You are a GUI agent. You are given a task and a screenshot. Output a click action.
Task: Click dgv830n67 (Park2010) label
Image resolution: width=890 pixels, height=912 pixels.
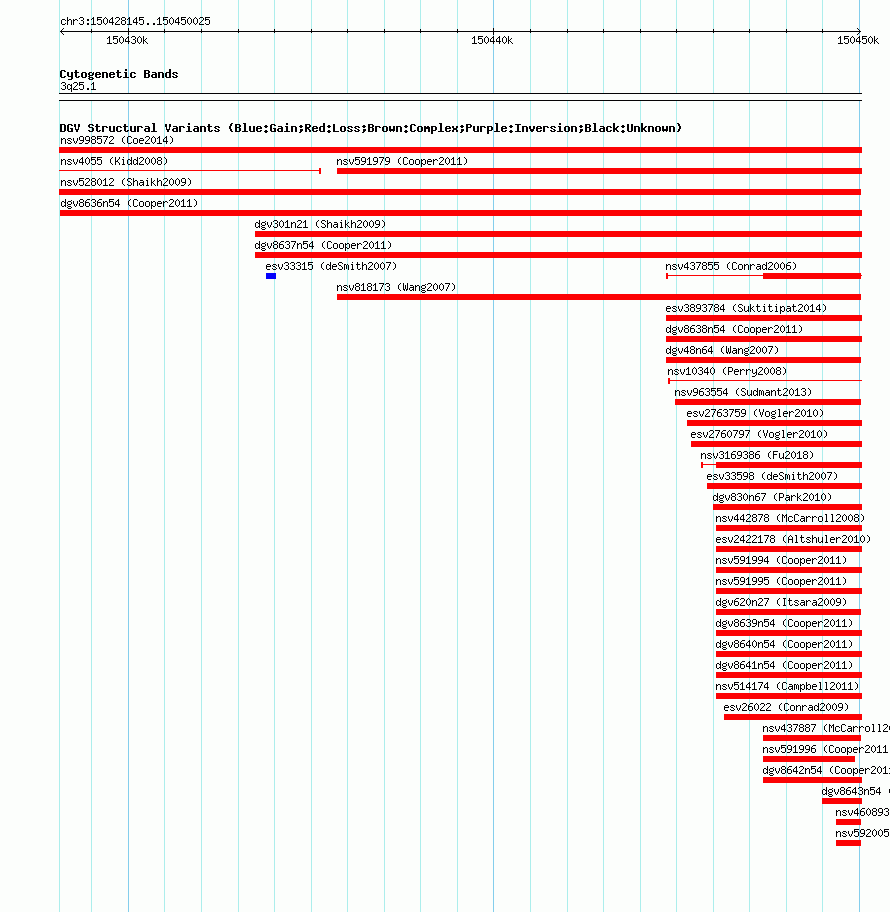772,497
